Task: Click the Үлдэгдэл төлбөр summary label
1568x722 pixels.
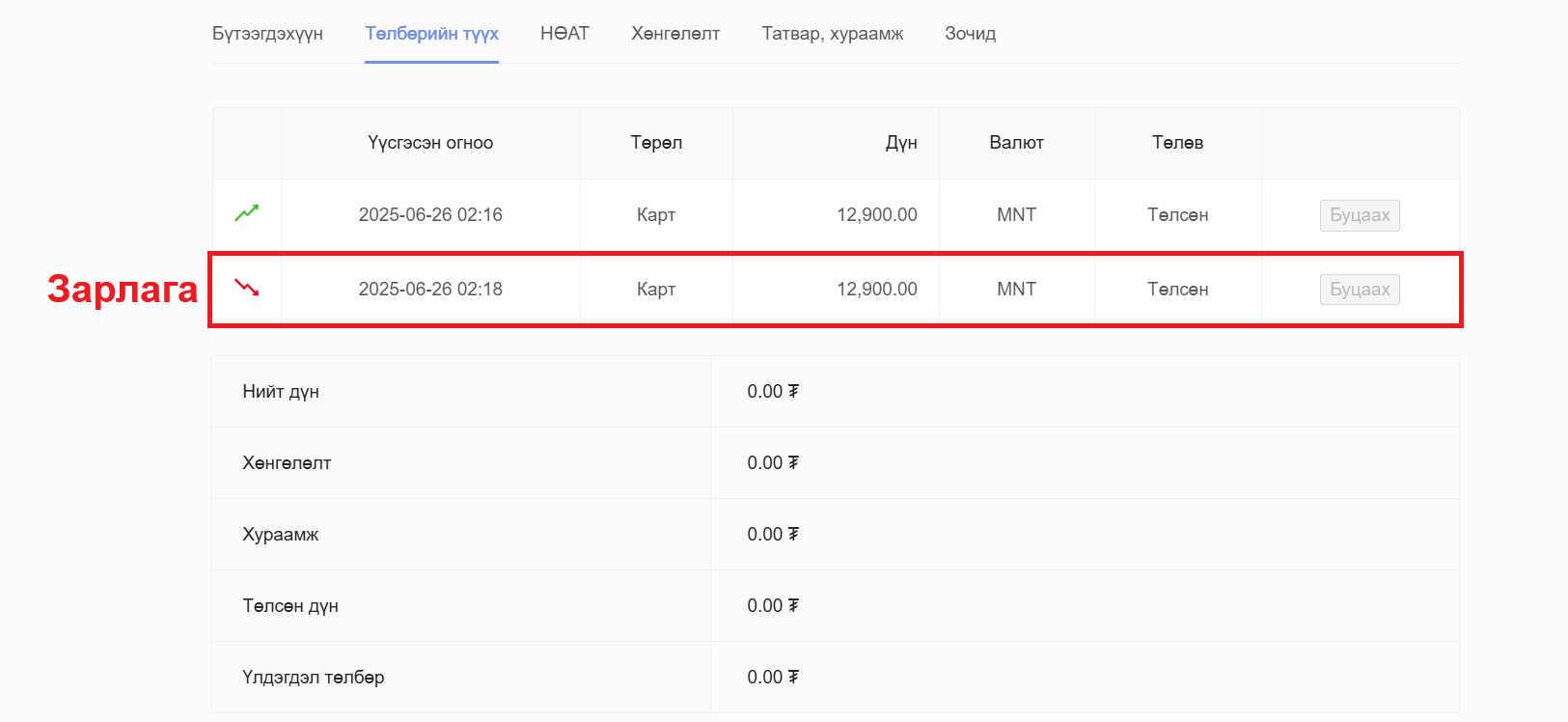Action: point(313,678)
